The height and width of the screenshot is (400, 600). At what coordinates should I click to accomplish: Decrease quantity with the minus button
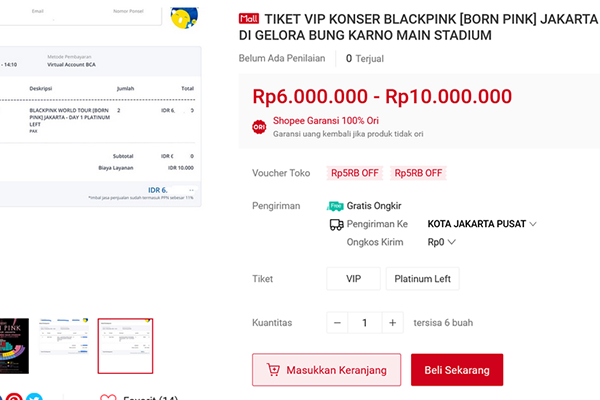pos(339,323)
